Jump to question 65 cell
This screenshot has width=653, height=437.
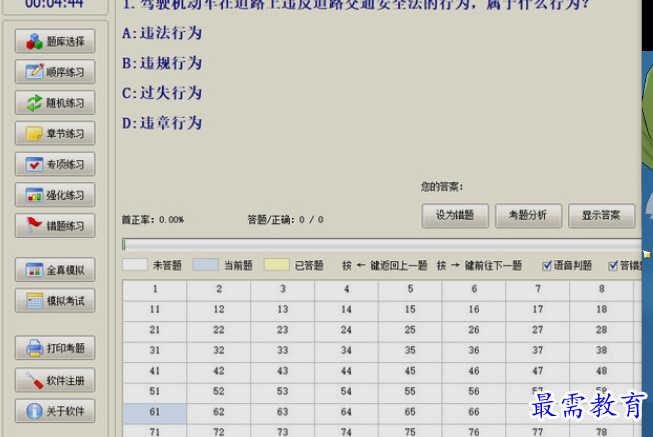(x=410, y=413)
